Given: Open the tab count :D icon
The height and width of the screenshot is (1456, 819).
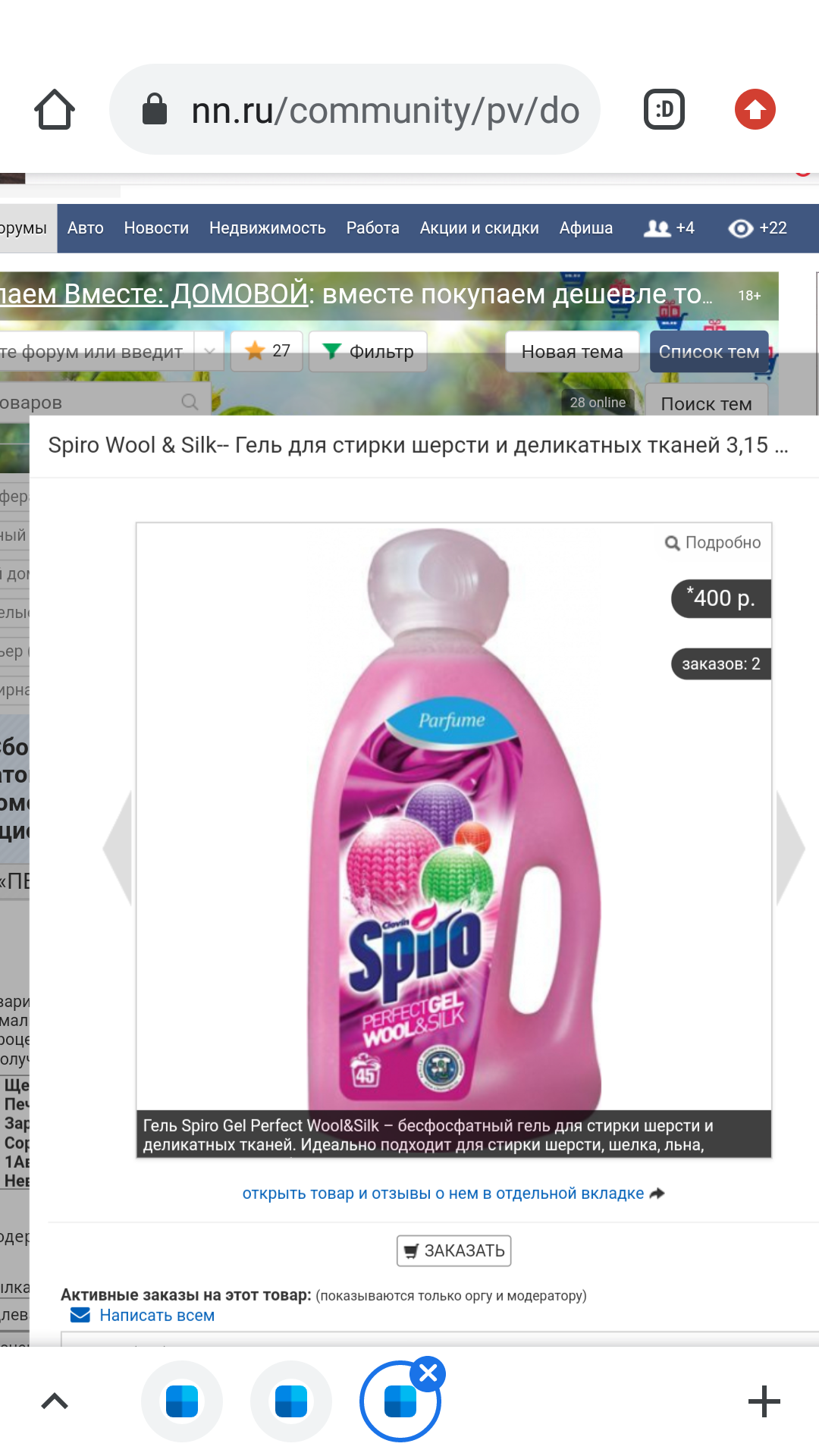Looking at the screenshot, I should tap(664, 109).
